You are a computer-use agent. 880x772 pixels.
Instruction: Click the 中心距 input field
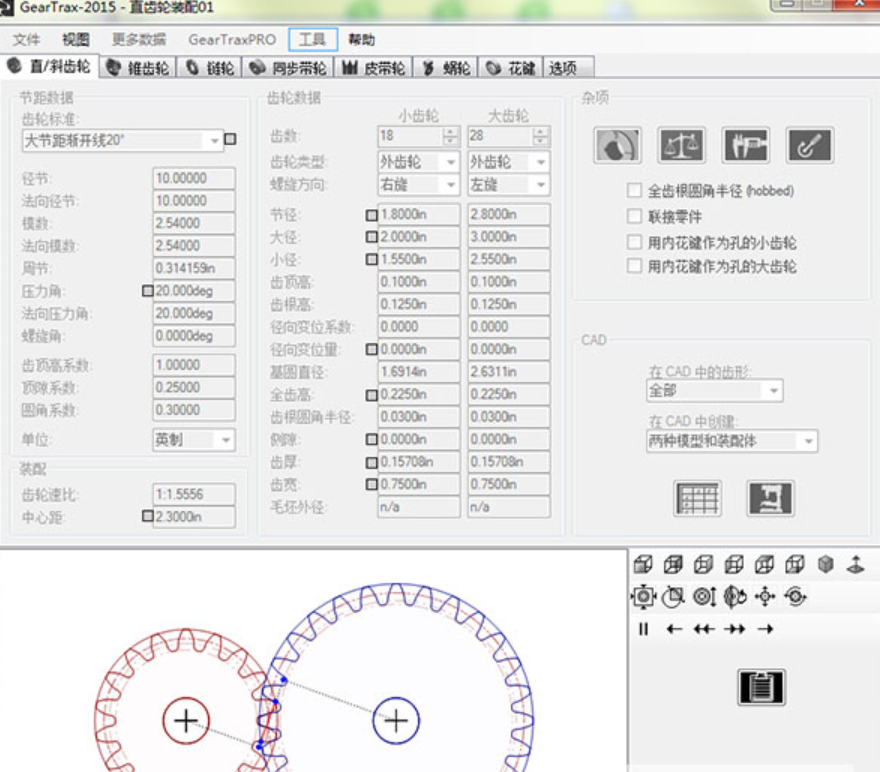(194, 517)
